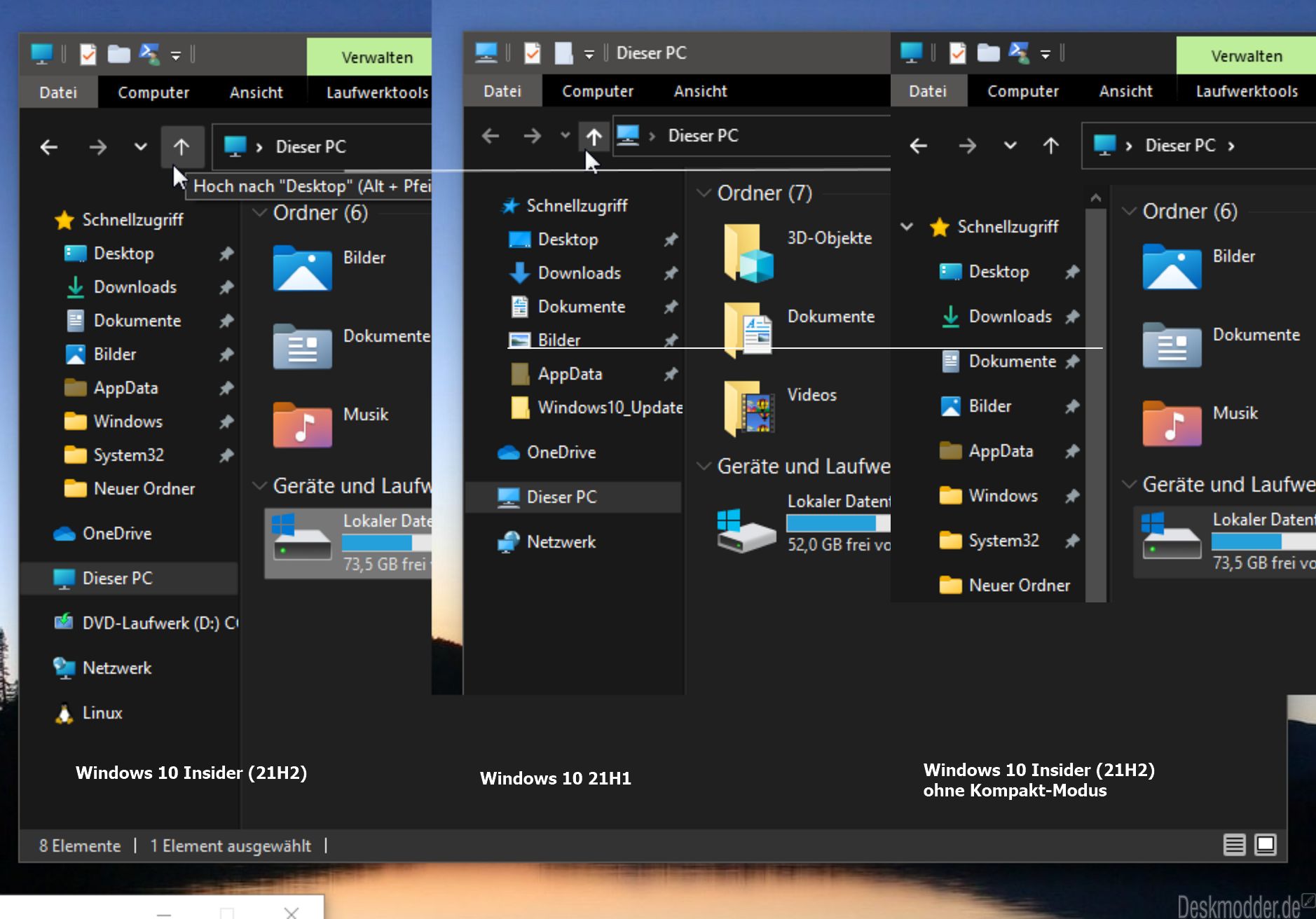Image resolution: width=1316 pixels, height=919 pixels.
Task: Open Computer tab in middle 21H1 window
Action: pyautogui.click(x=598, y=91)
